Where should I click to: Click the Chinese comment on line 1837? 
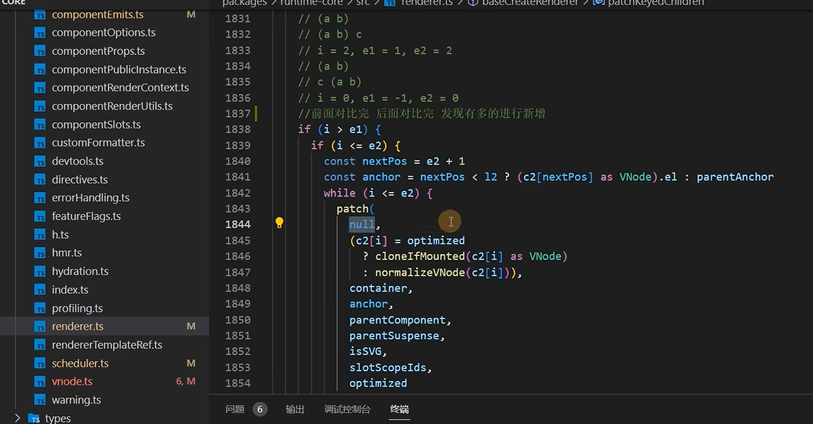(x=422, y=114)
